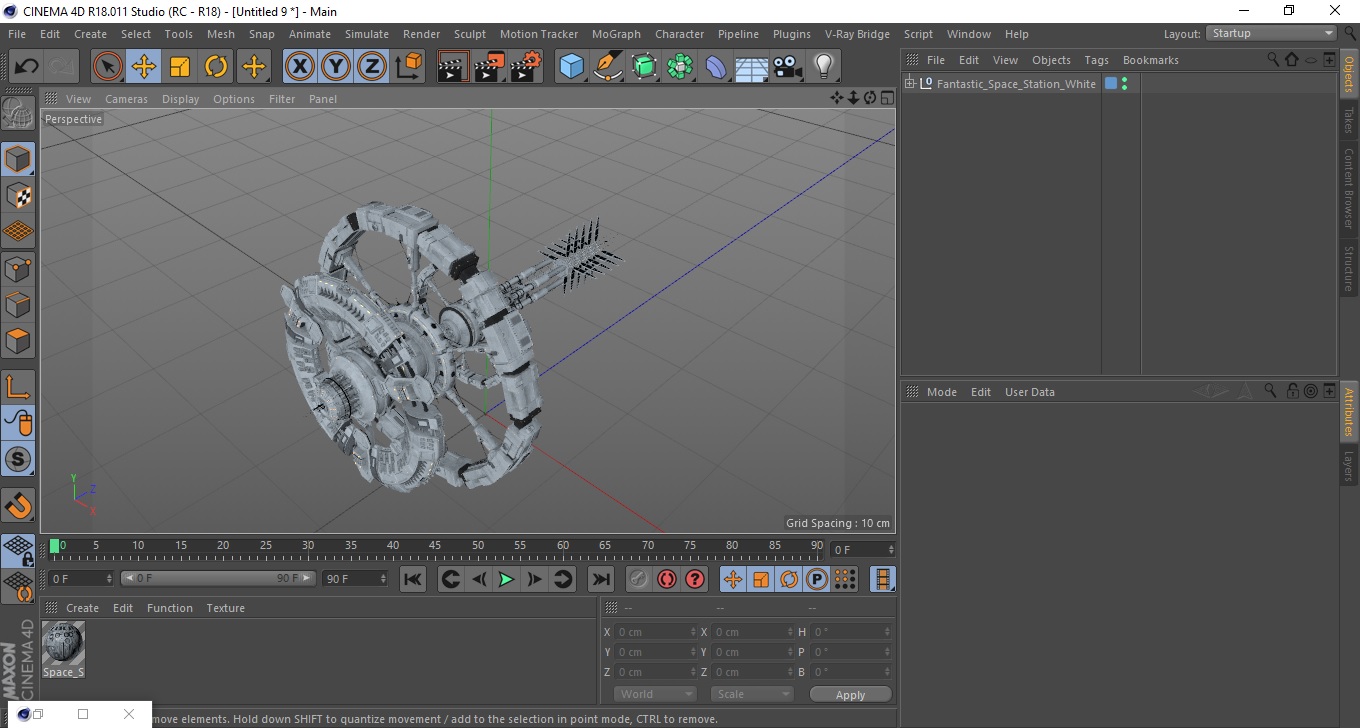1360x728 pixels.
Task: Click the Undo arrow icon
Action: (26, 67)
